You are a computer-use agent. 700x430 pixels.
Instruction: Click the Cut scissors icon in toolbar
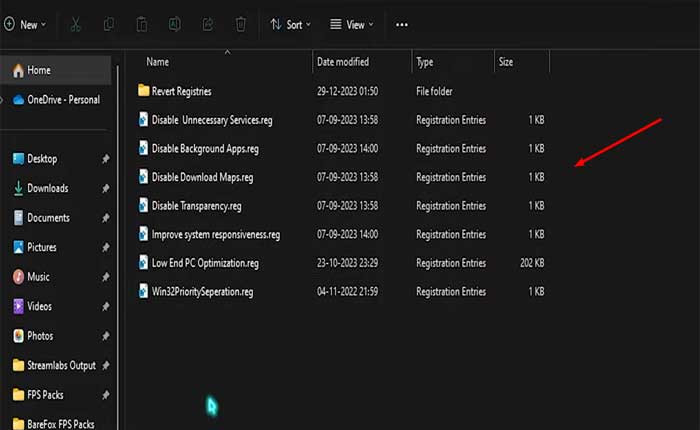pyautogui.click(x=76, y=24)
